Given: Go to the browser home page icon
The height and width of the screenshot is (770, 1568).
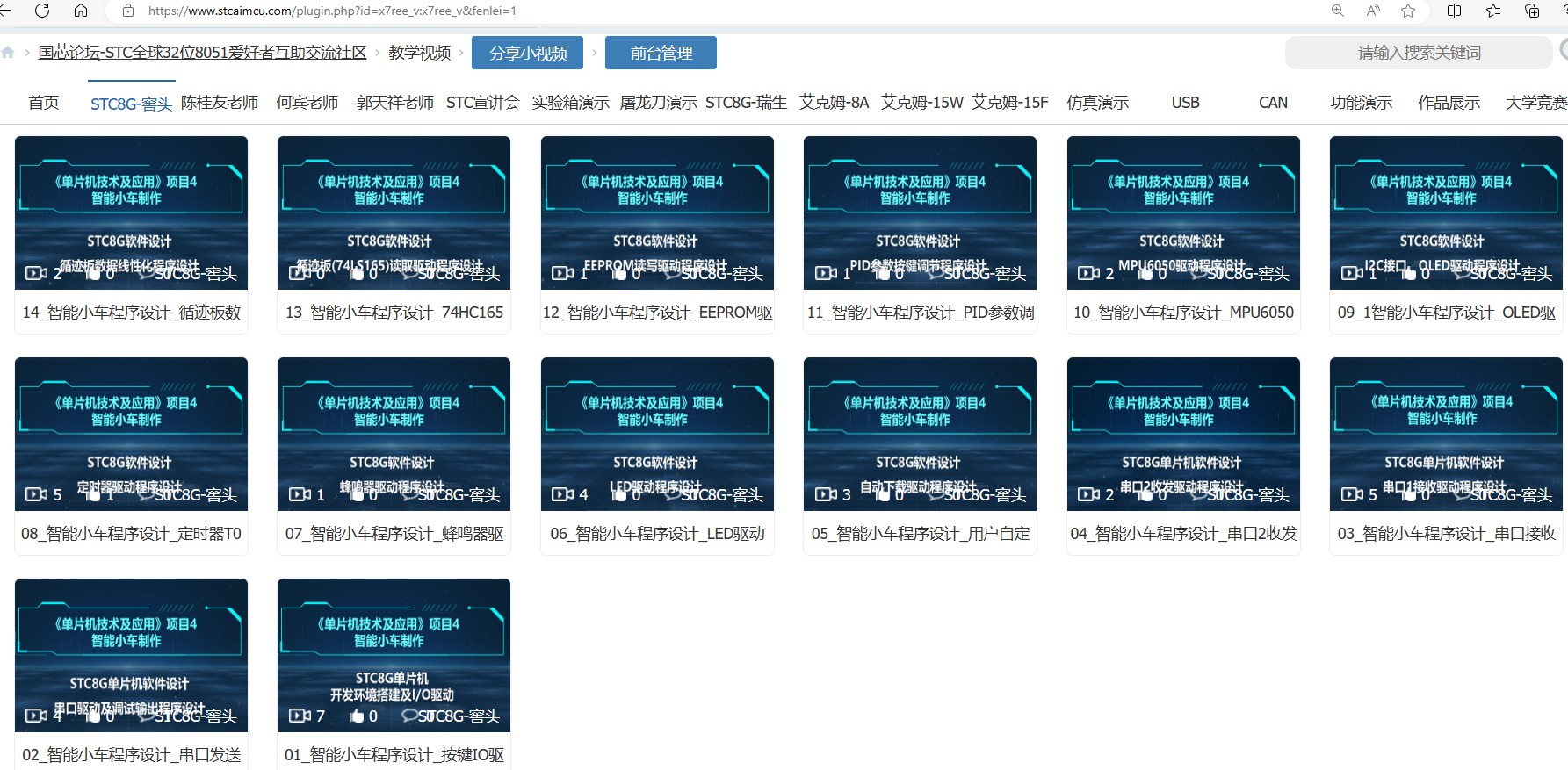Looking at the screenshot, I should (x=81, y=11).
